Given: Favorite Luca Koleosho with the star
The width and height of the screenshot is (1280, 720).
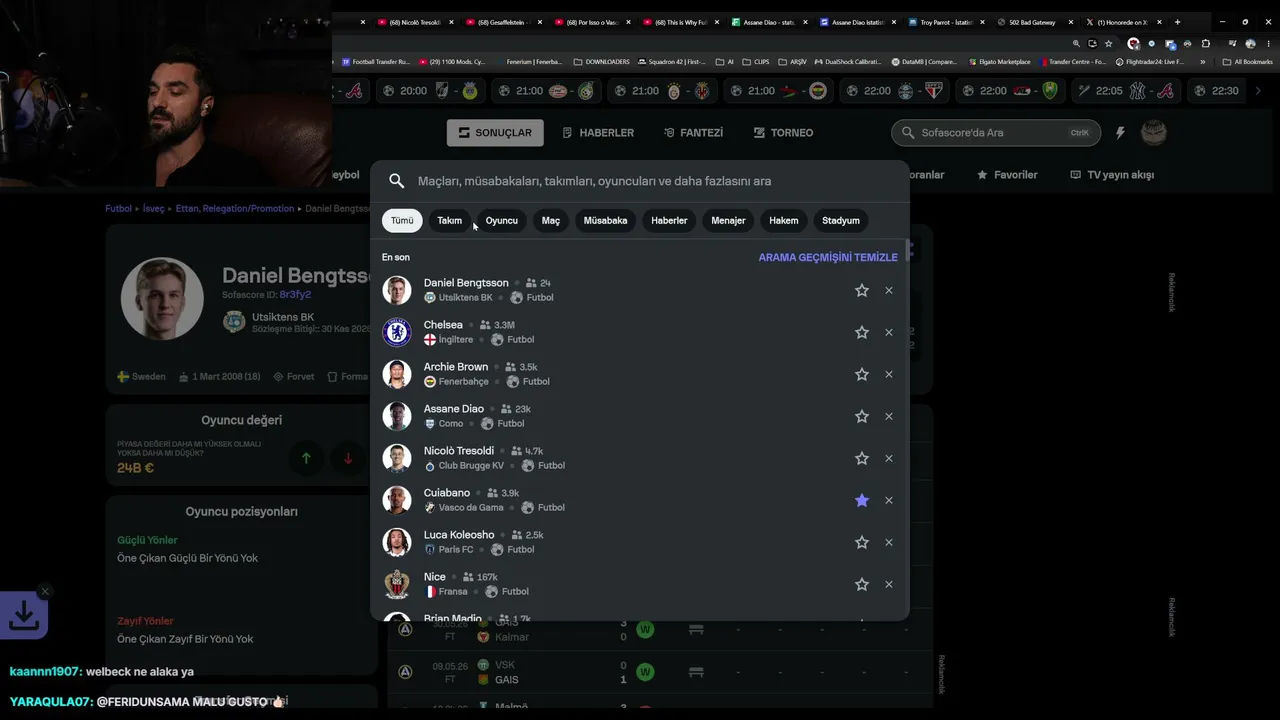Looking at the screenshot, I should tap(862, 542).
